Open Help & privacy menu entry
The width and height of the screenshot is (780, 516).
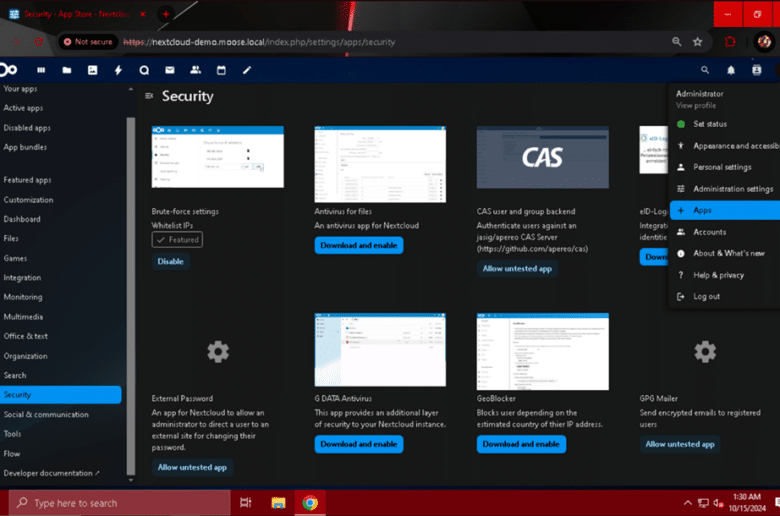pos(725,275)
